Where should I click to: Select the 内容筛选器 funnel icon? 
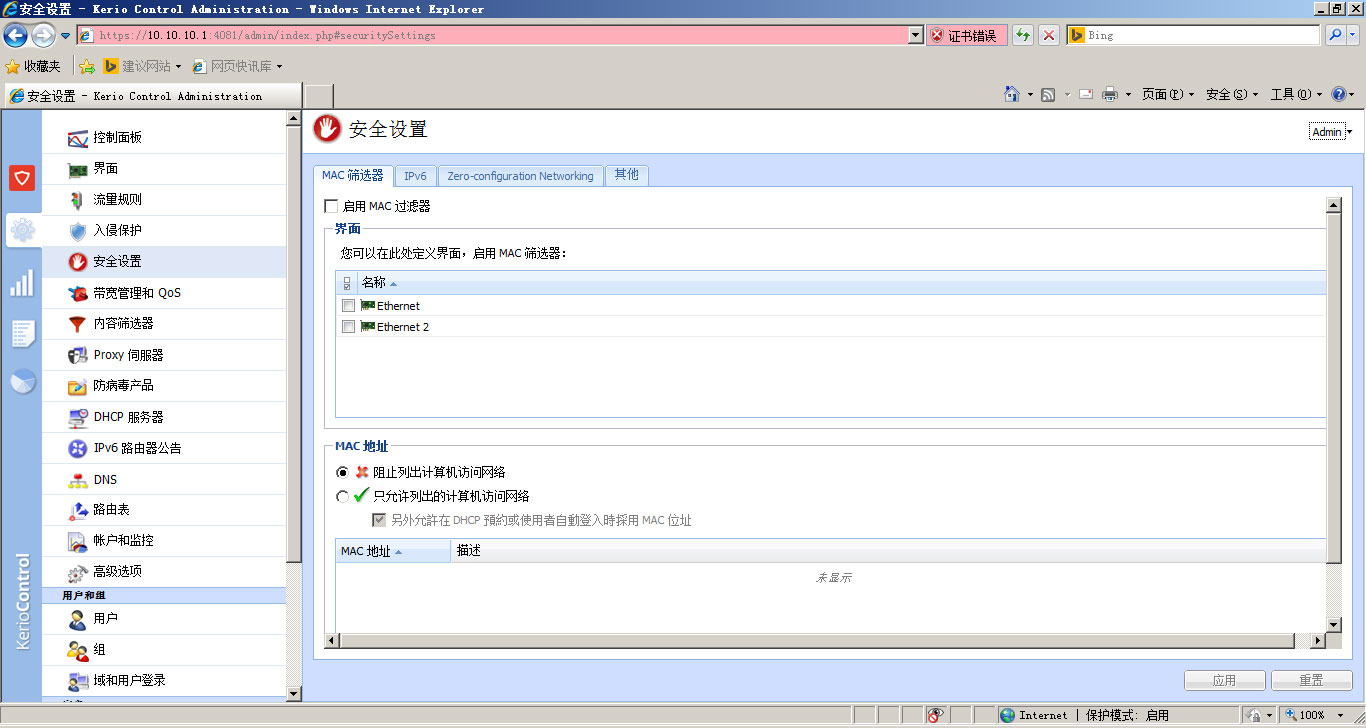click(78, 324)
